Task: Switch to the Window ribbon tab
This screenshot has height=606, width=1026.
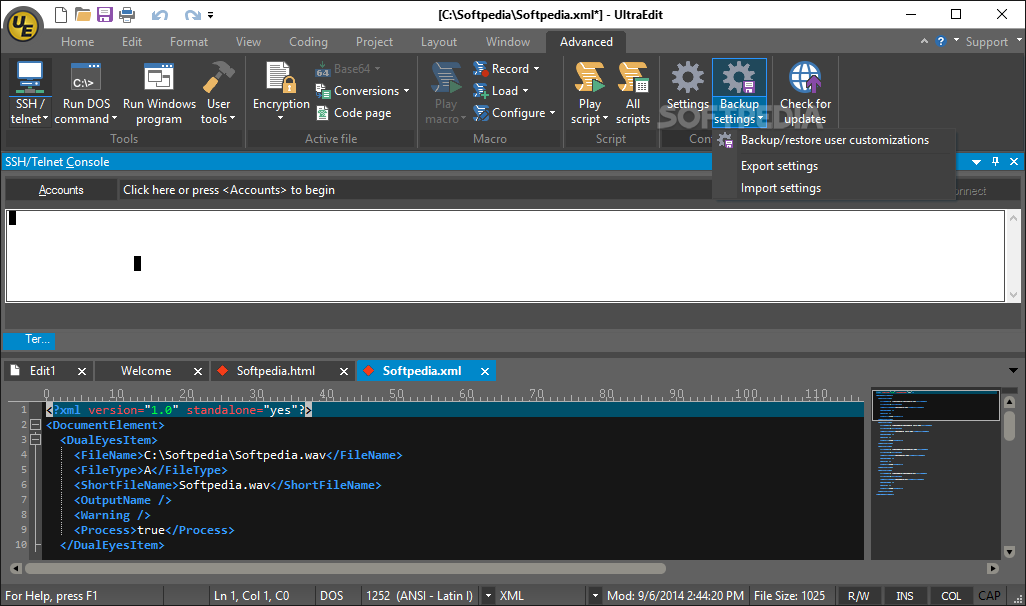Action: [508, 42]
